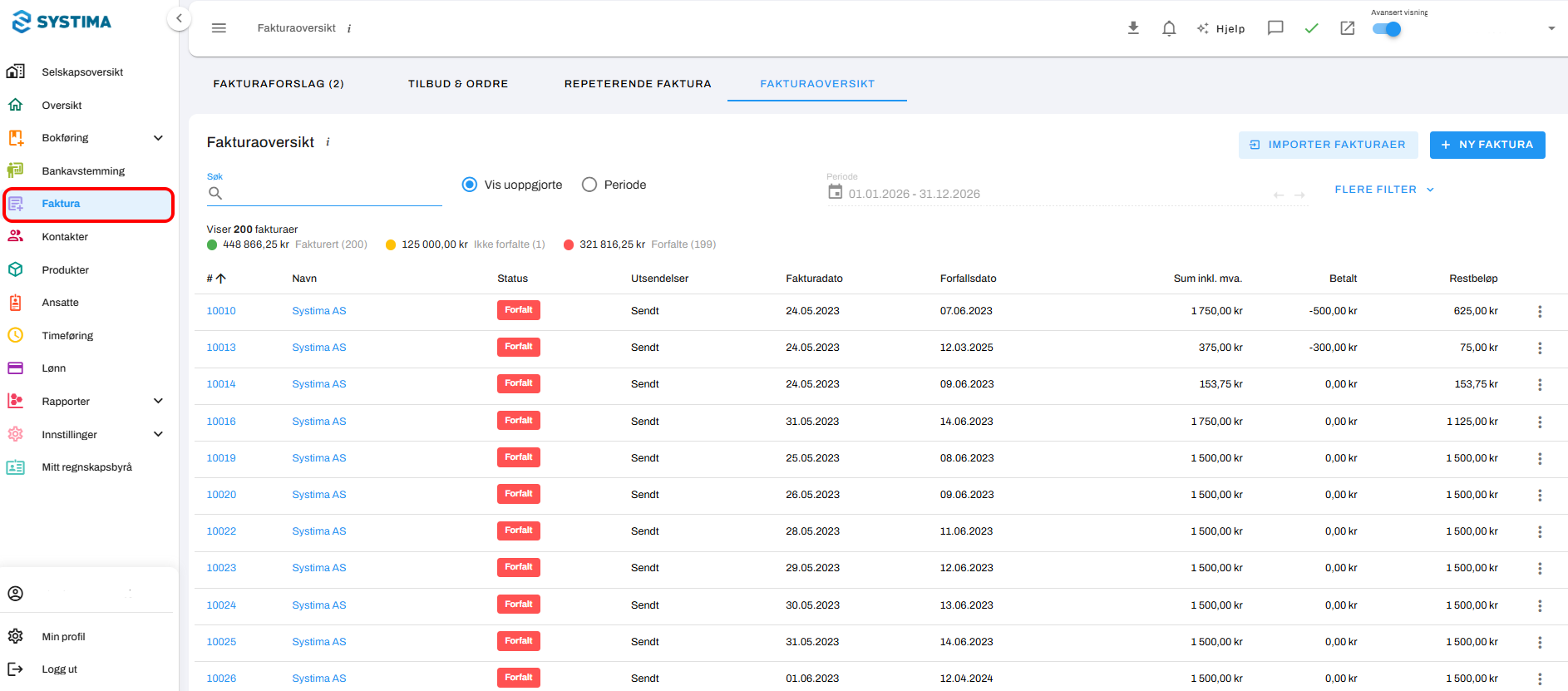Image resolution: width=1568 pixels, height=691 pixels.
Task: Open the chat message icon
Action: pyautogui.click(x=1275, y=28)
